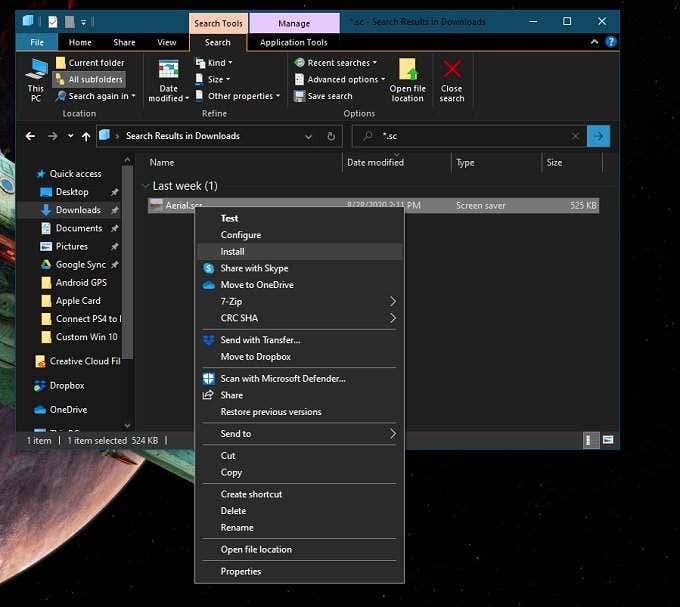Open recent locations dropdown arrow
Image resolution: width=680 pixels, height=607 pixels.
point(70,136)
